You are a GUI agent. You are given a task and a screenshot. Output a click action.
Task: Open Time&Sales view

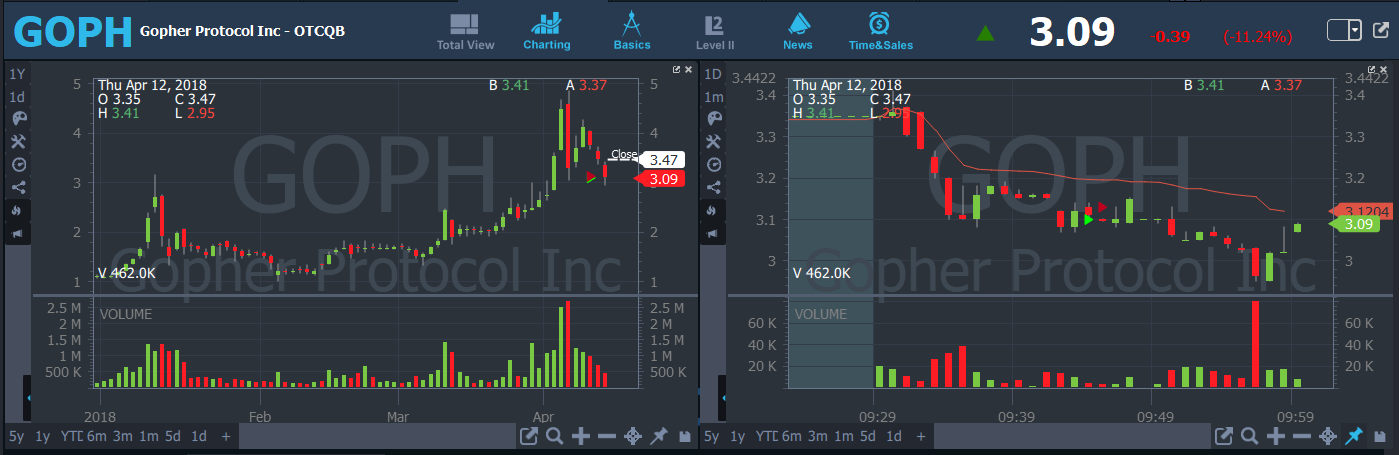tap(880, 32)
